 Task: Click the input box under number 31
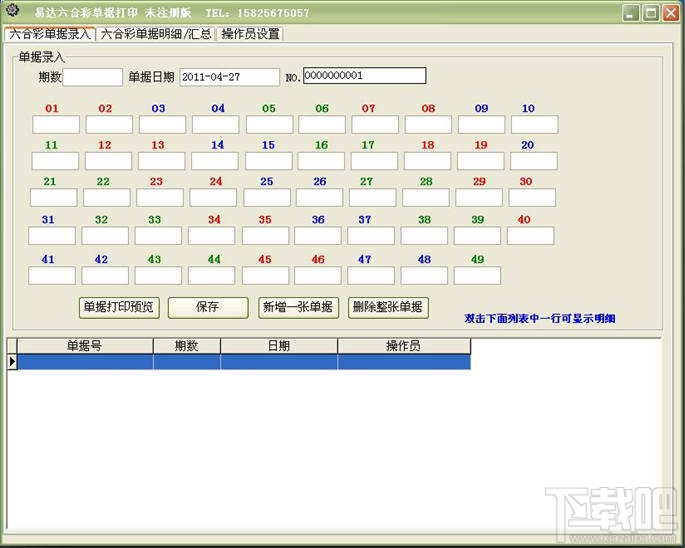[x=52, y=236]
